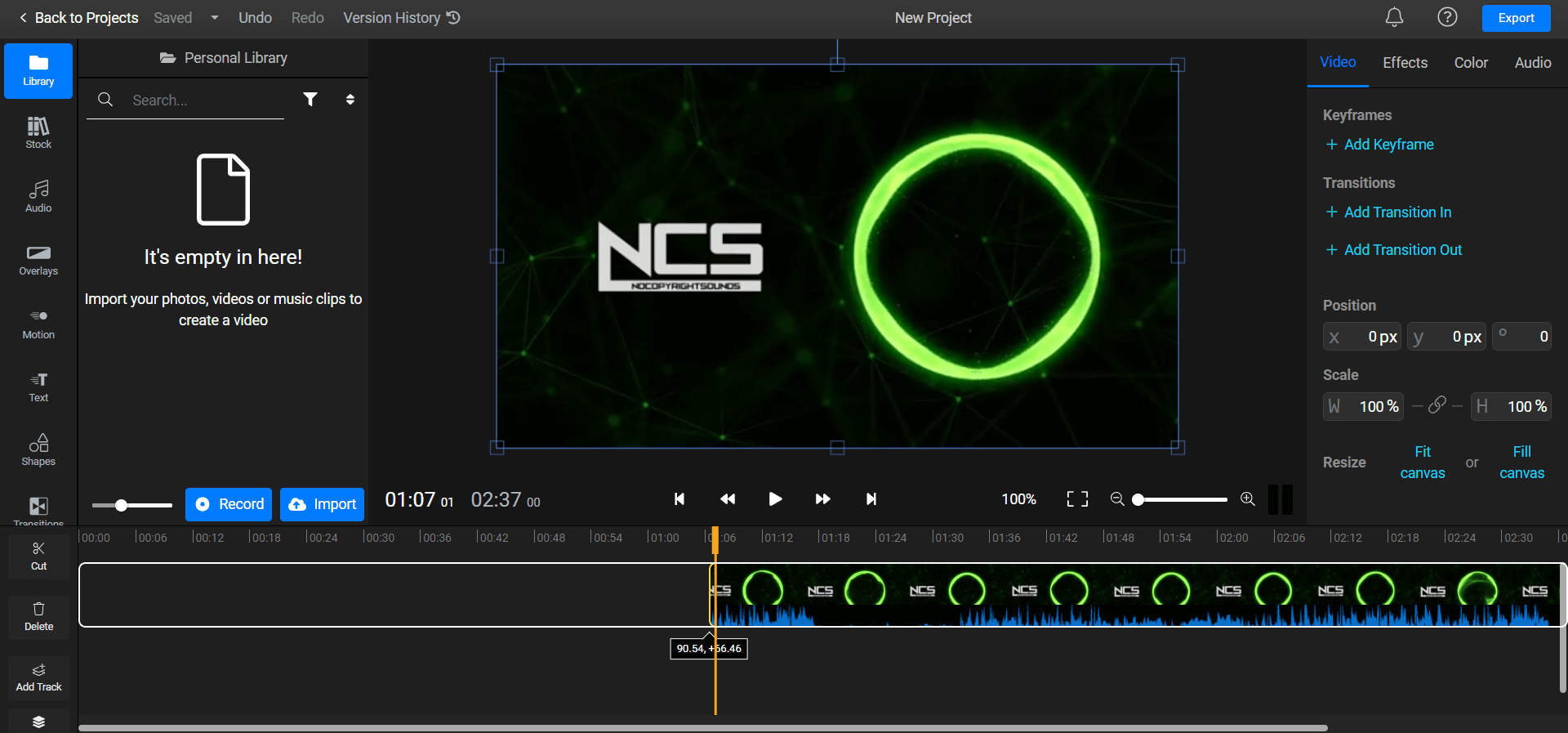This screenshot has height=733, width=1568.
Task: Open the Audio panel in sidebar
Action: [x=38, y=196]
